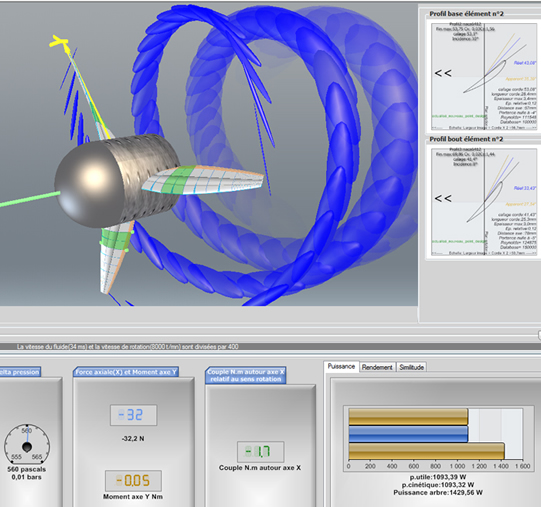Click the delta pression gauge dial
This screenshot has height=507, width=541.
point(27,446)
